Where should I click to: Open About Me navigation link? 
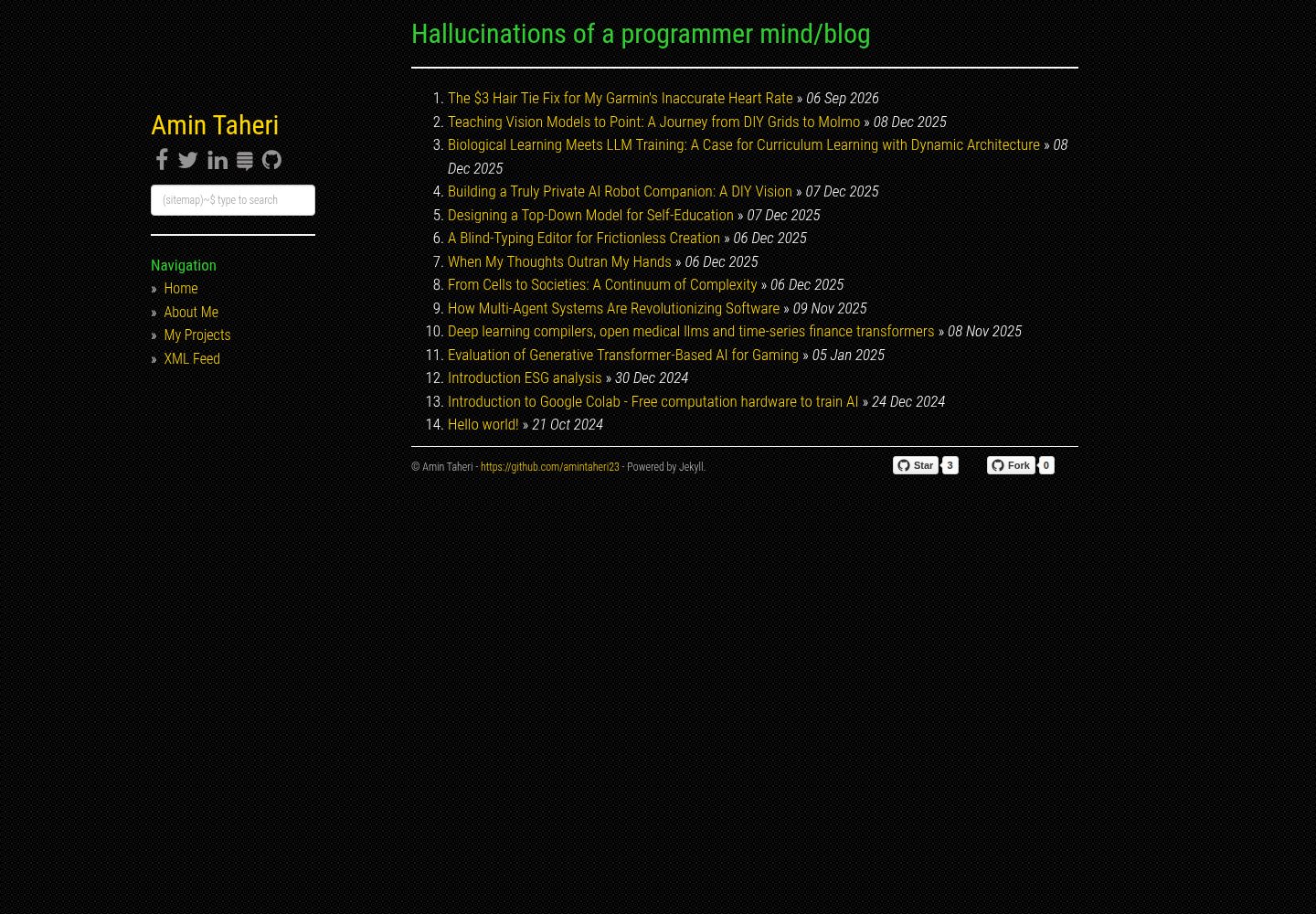click(x=191, y=312)
